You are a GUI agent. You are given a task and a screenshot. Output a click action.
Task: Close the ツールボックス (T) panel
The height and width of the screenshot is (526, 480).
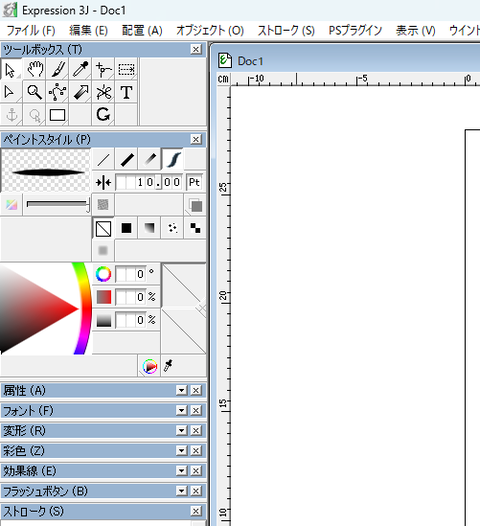click(x=196, y=50)
